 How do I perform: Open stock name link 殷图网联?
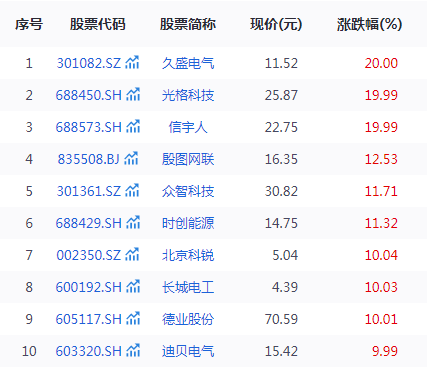pos(188,159)
